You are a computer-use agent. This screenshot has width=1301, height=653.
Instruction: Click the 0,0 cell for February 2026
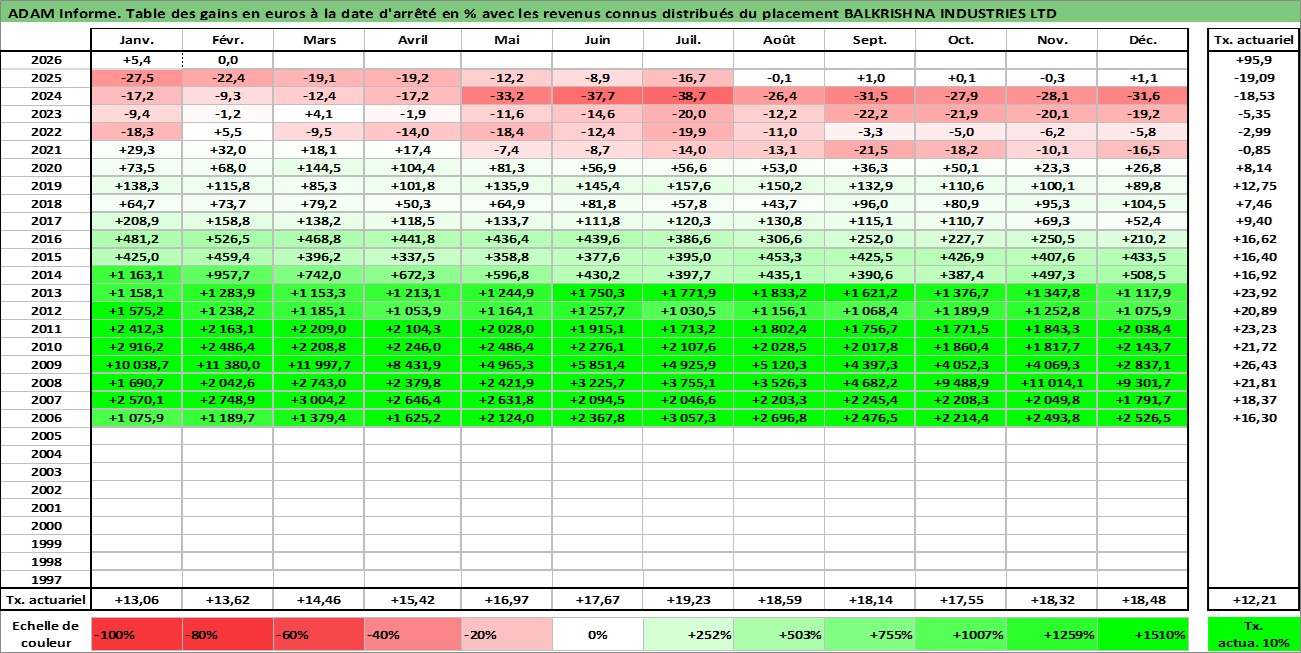pyautogui.click(x=227, y=60)
